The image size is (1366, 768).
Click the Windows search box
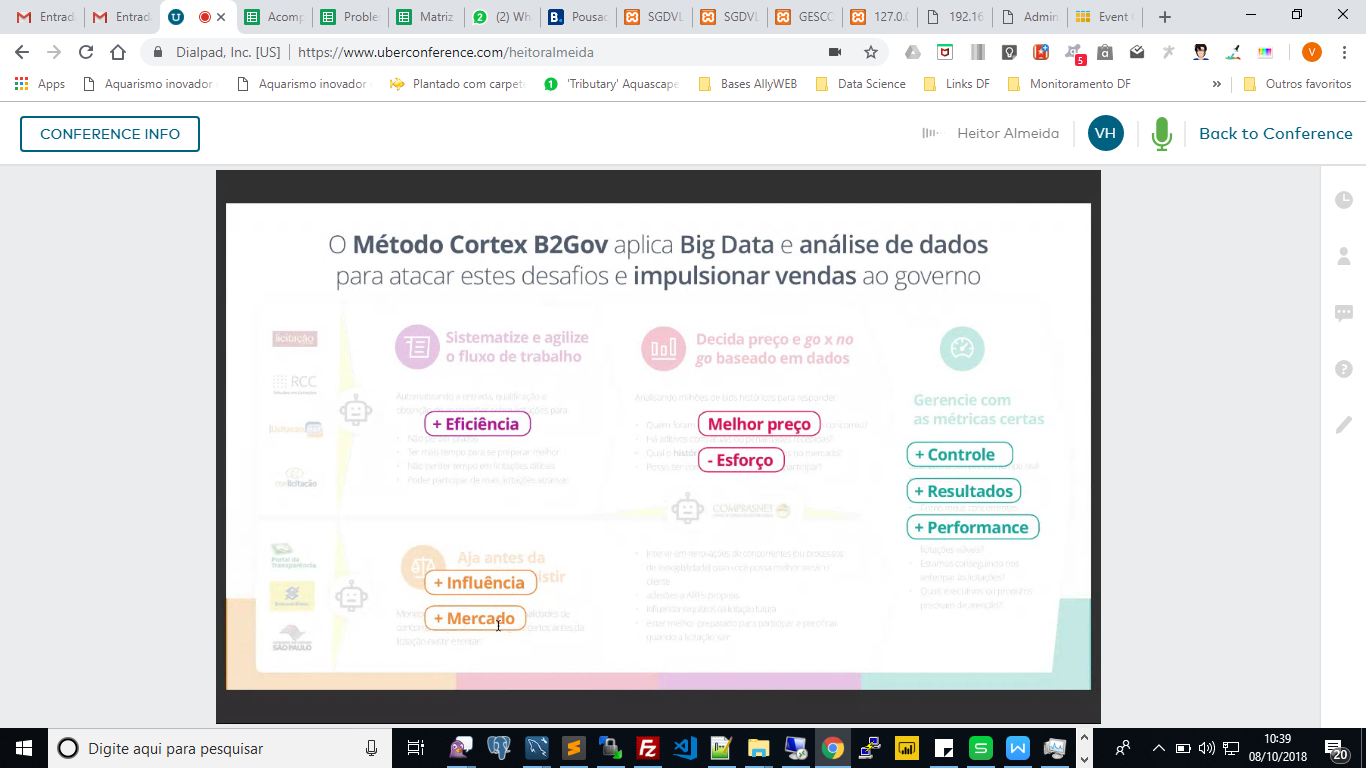(x=220, y=748)
